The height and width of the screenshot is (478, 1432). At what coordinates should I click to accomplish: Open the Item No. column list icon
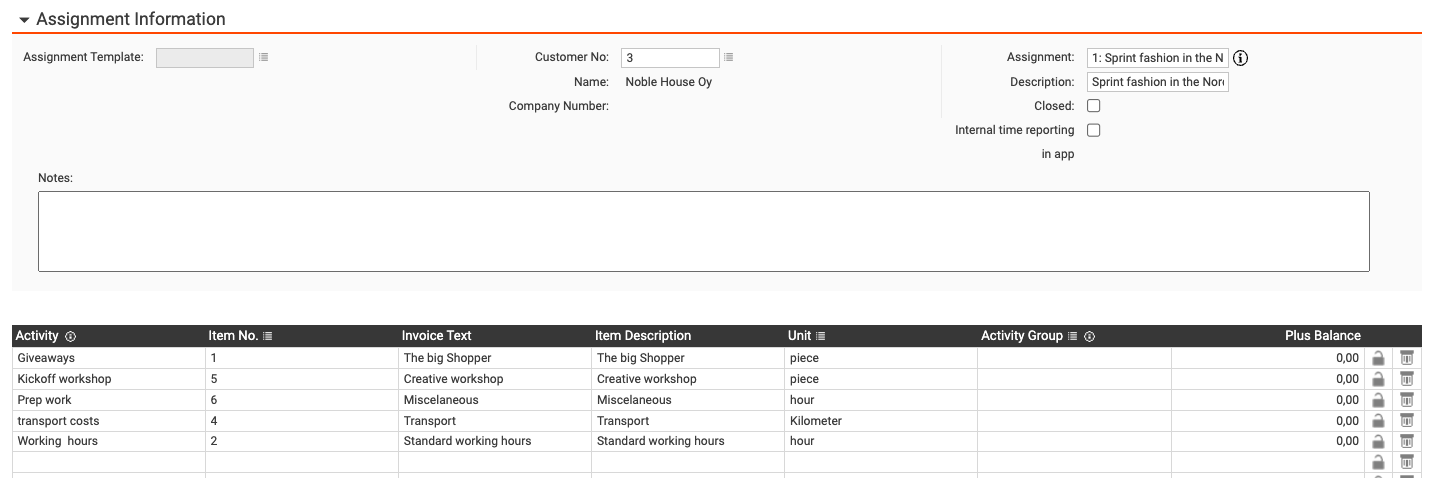pyautogui.click(x=268, y=336)
